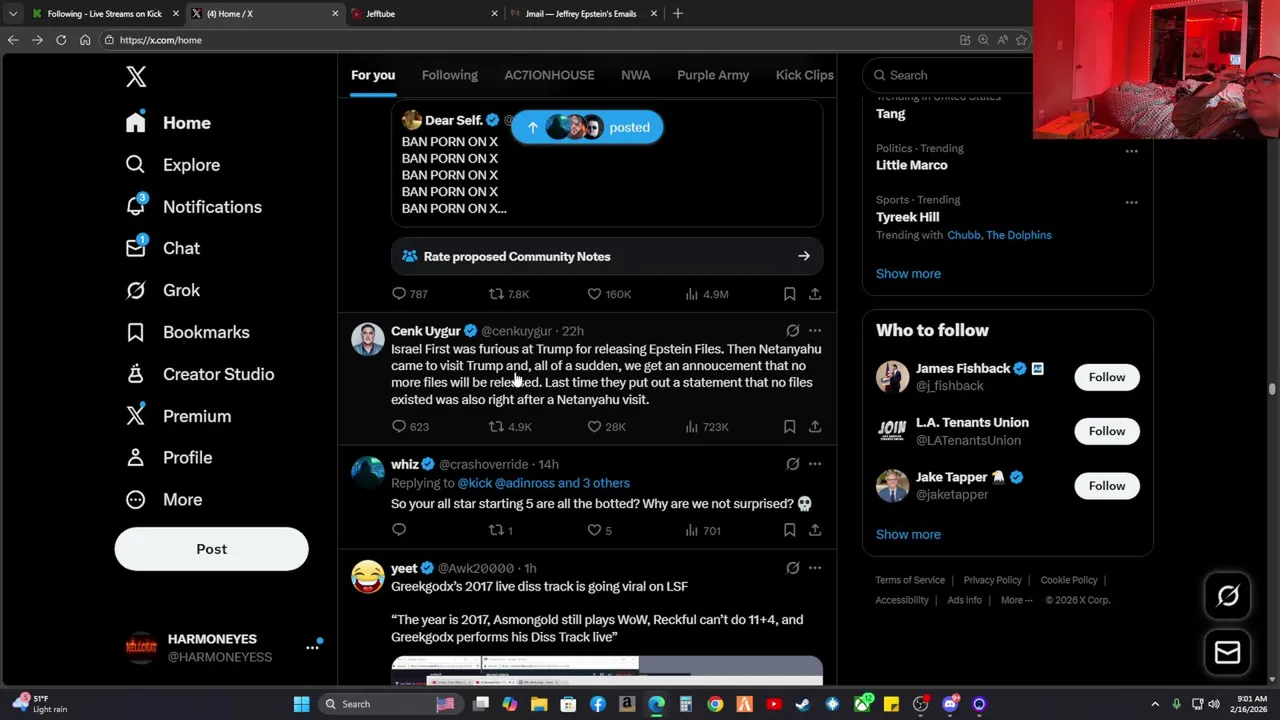Open Bookmarks in the sidebar
The image size is (1280, 720).
(187, 332)
